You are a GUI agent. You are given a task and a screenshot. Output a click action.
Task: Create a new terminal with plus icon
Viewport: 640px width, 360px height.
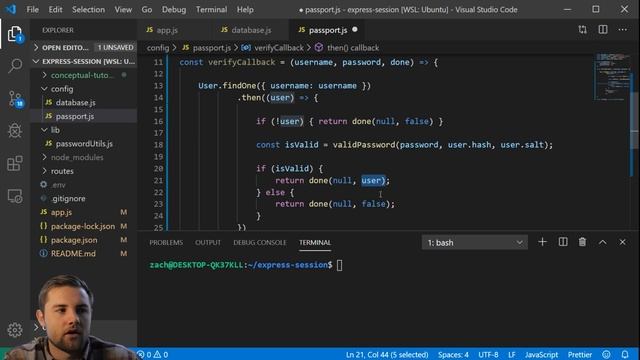tap(542, 242)
